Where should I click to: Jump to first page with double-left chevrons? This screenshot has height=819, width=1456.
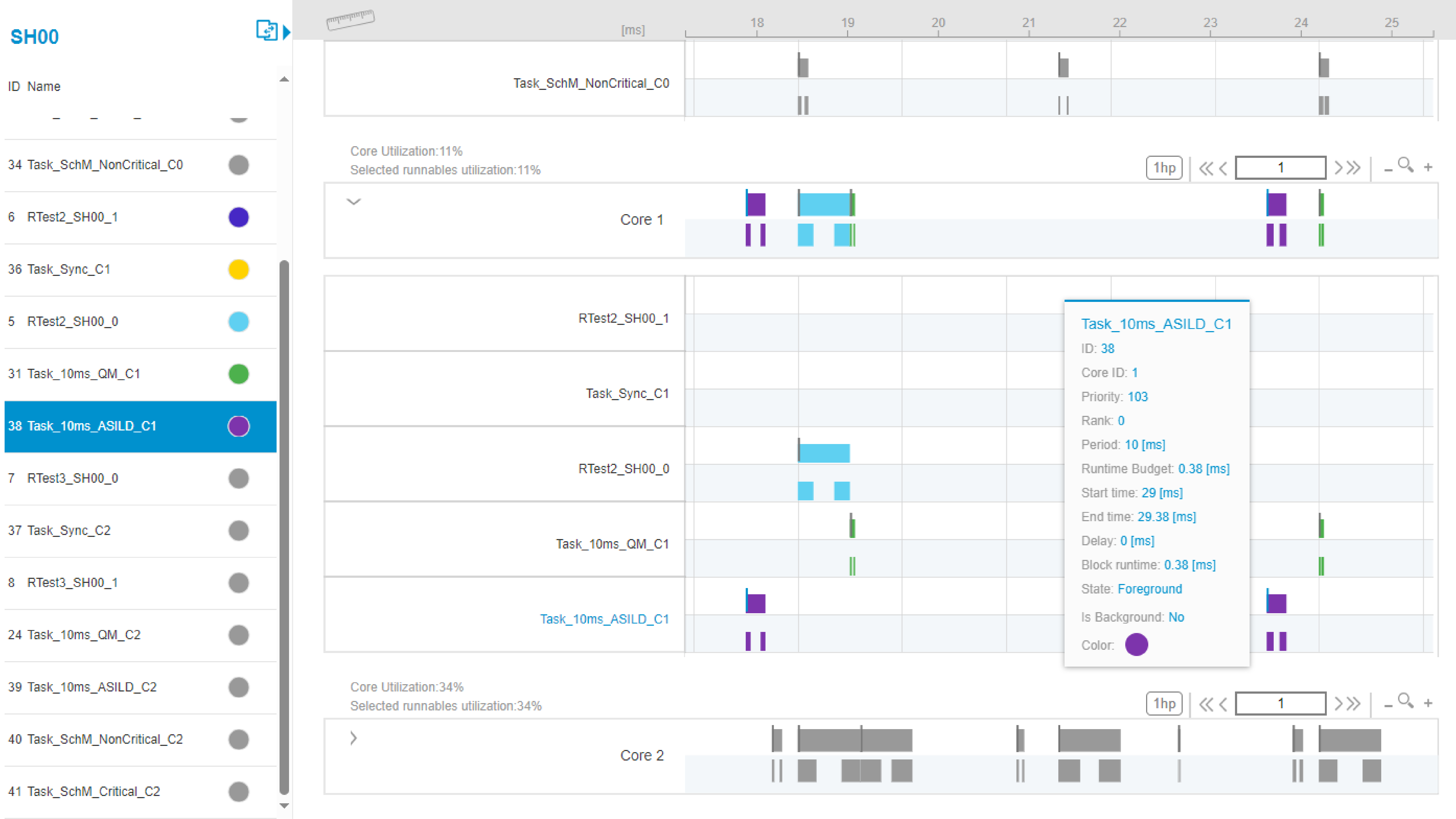1207,167
